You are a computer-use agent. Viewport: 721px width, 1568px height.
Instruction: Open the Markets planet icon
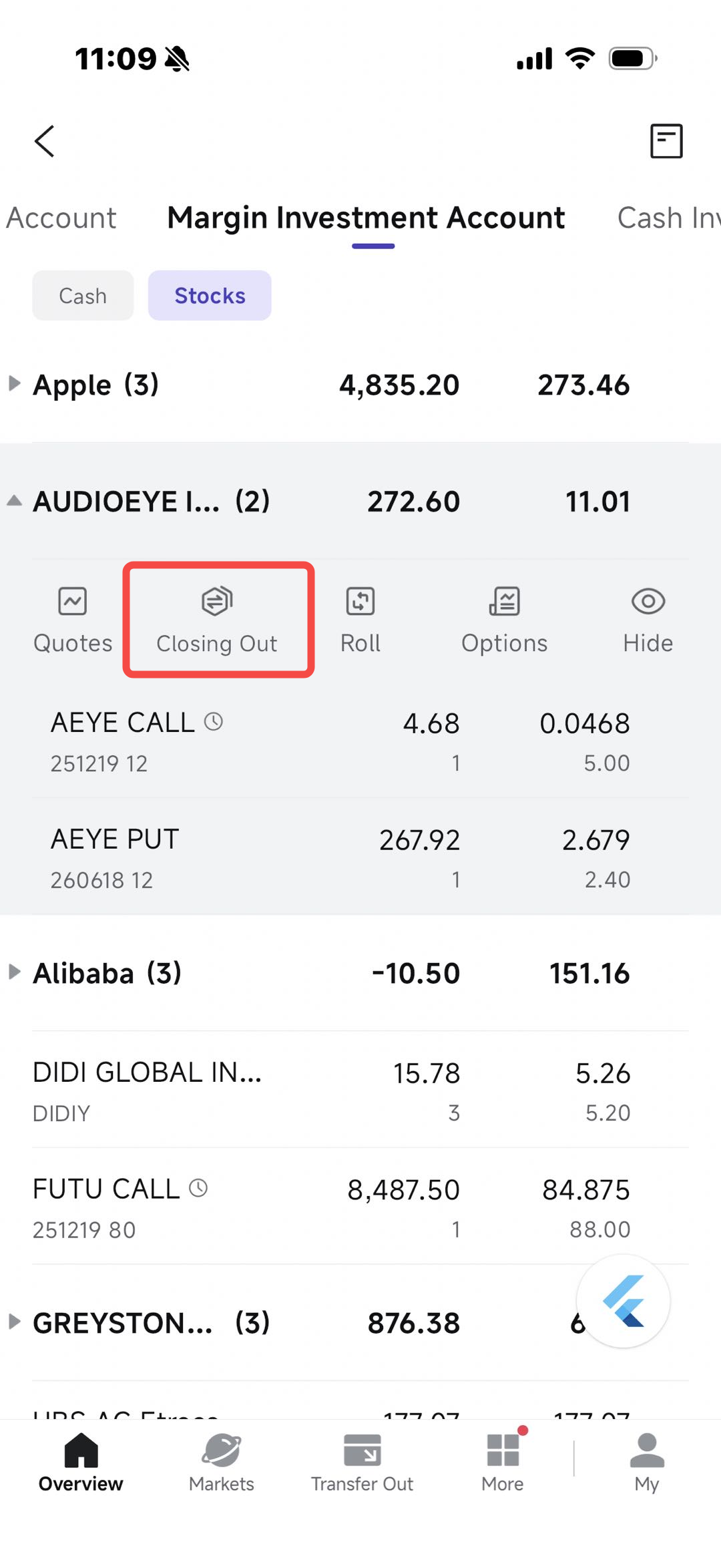tap(222, 1450)
